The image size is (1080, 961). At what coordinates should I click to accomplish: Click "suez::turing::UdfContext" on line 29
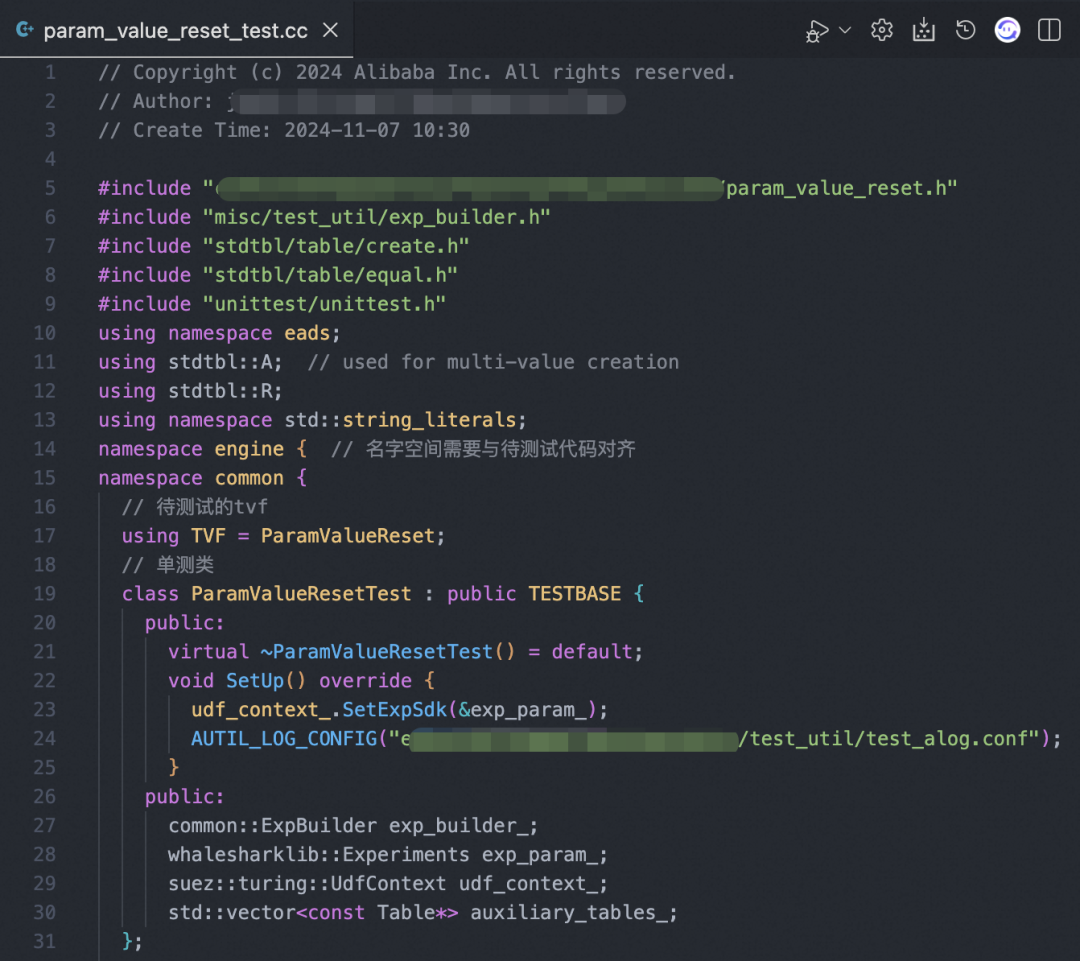(307, 883)
